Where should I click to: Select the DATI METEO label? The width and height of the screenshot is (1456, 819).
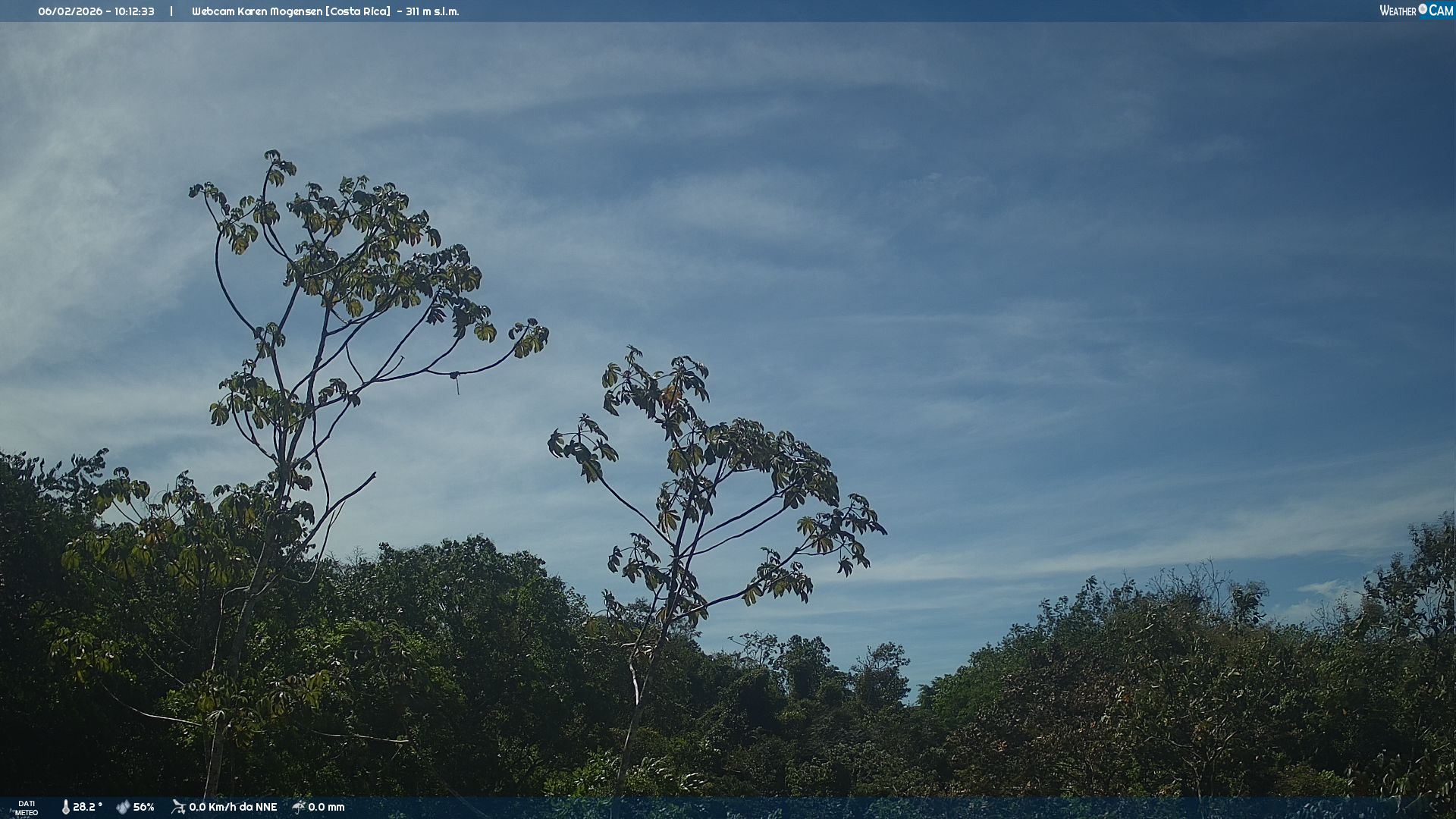[x=27, y=808]
